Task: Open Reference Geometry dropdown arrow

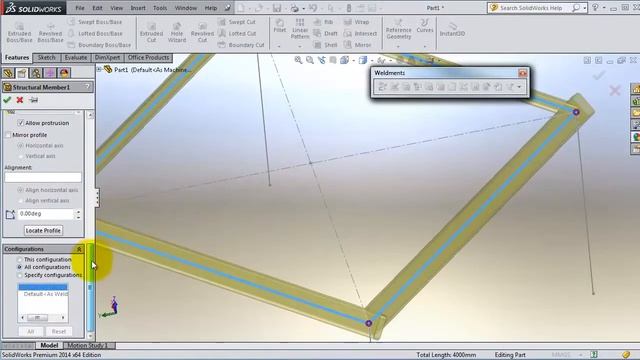Action: 398,47
